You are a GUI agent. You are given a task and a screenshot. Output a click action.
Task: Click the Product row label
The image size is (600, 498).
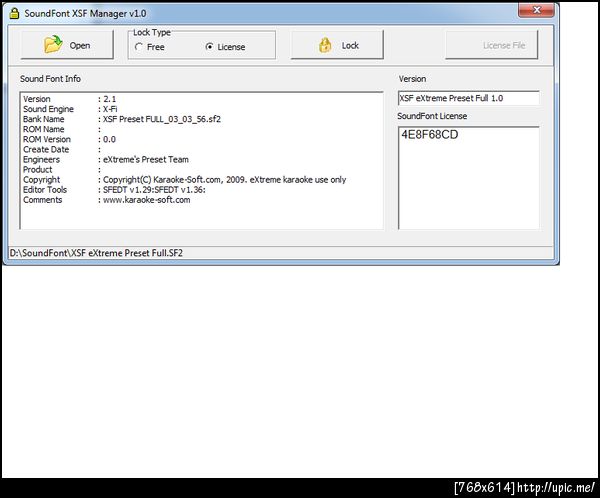[x=38, y=170]
